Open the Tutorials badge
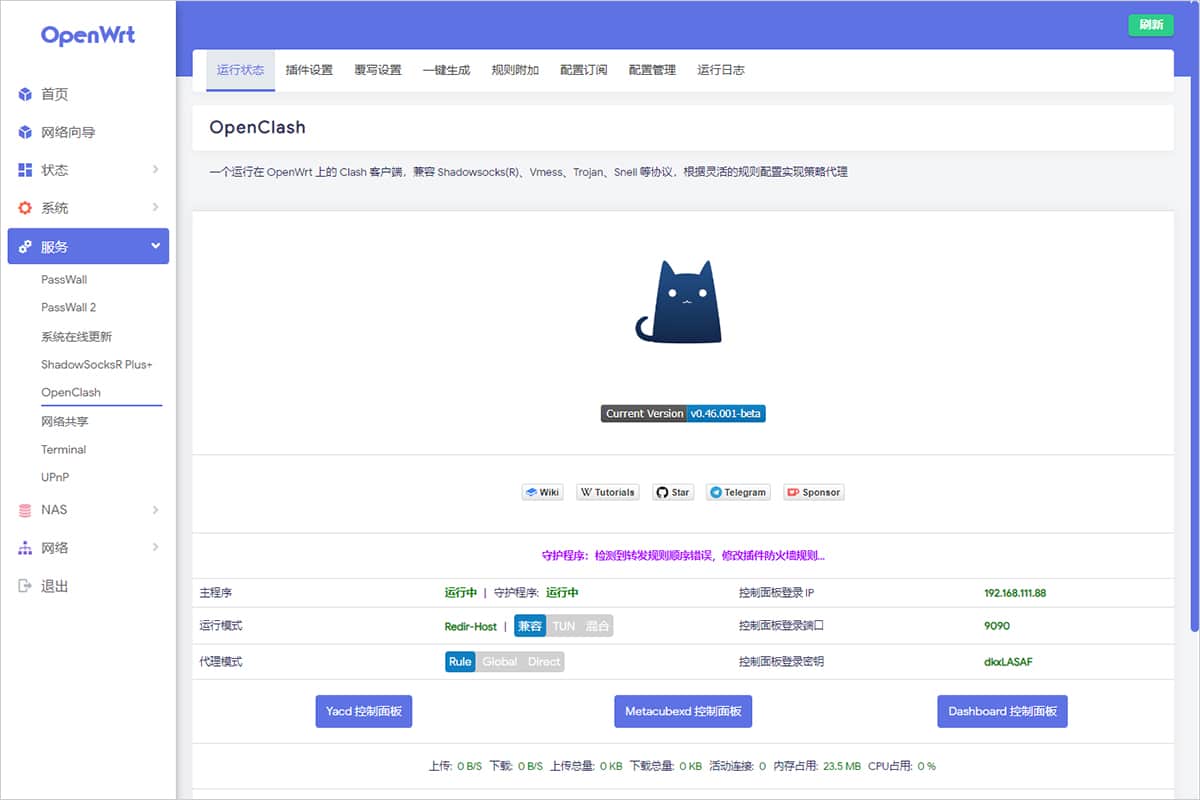 tap(608, 492)
